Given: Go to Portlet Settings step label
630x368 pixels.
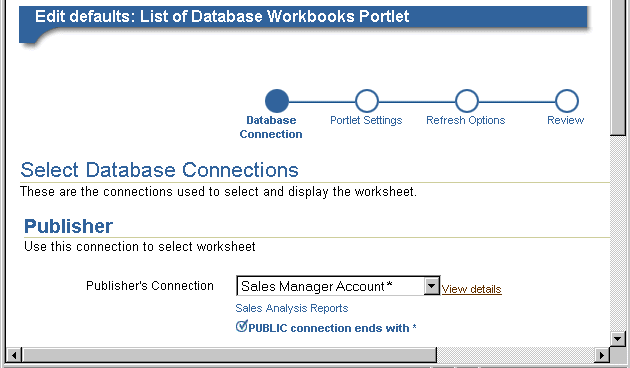Looking at the screenshot, I should (366, 120).
